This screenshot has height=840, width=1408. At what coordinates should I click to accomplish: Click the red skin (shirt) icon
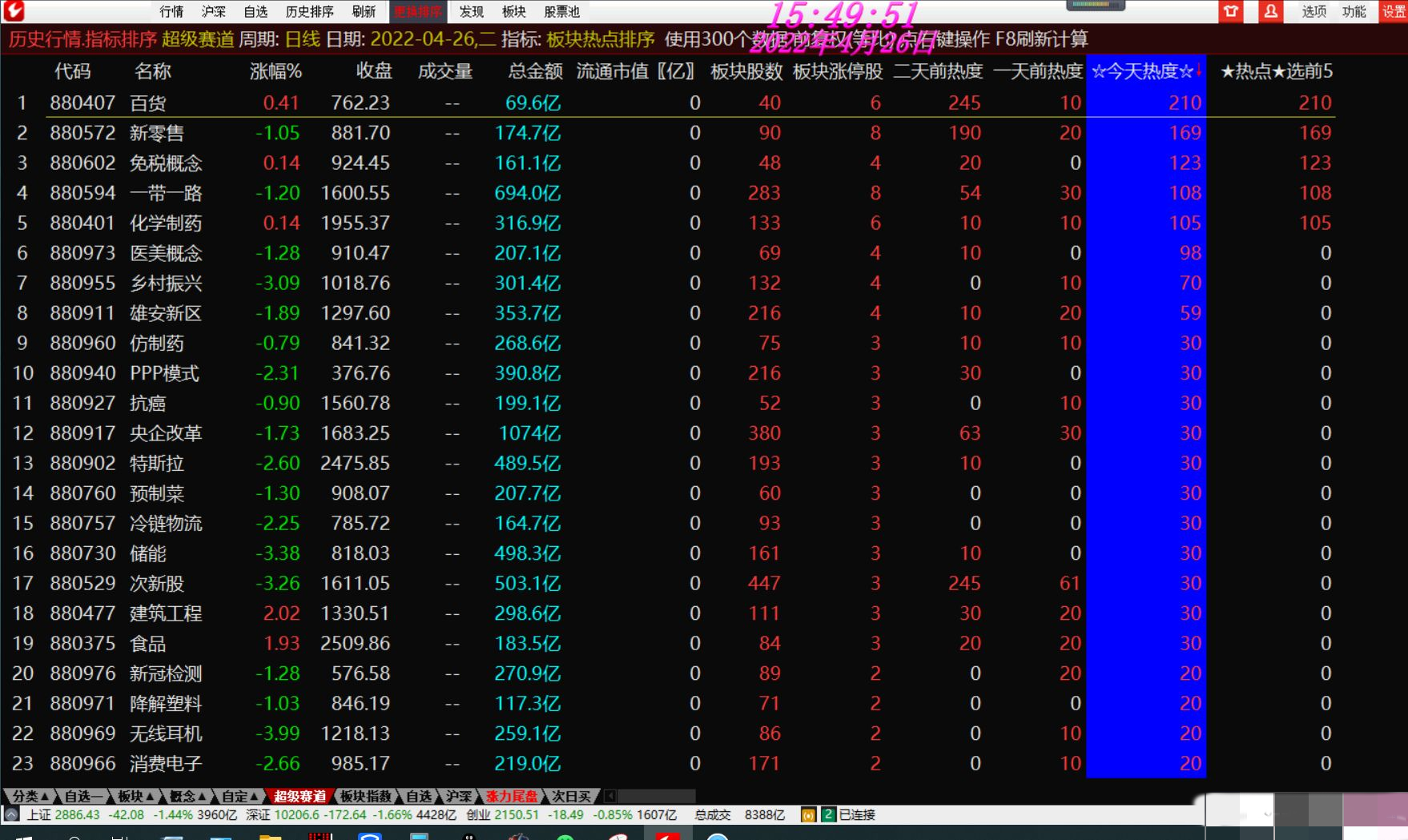click(x=1230, y=11)
